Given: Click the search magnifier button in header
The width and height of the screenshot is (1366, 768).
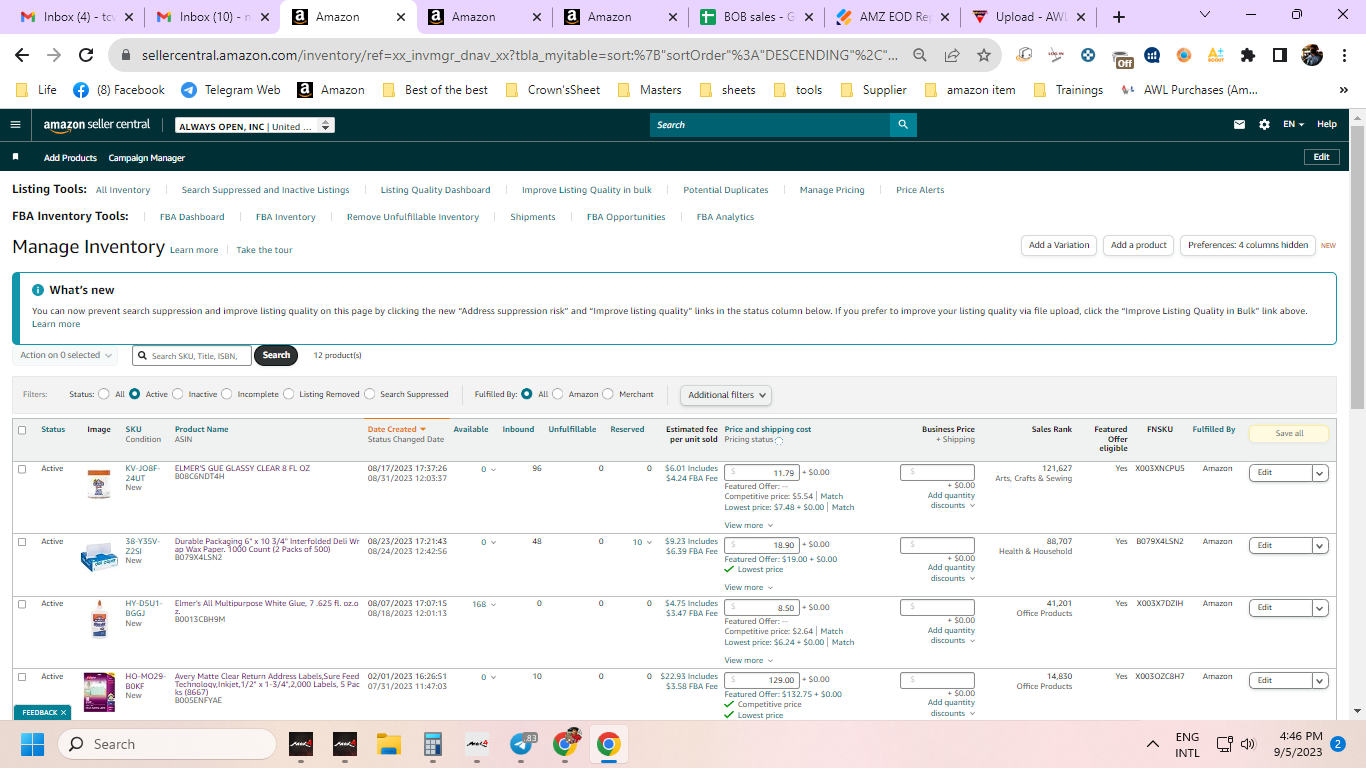Looking at the screenshot, I should (903, 125).
